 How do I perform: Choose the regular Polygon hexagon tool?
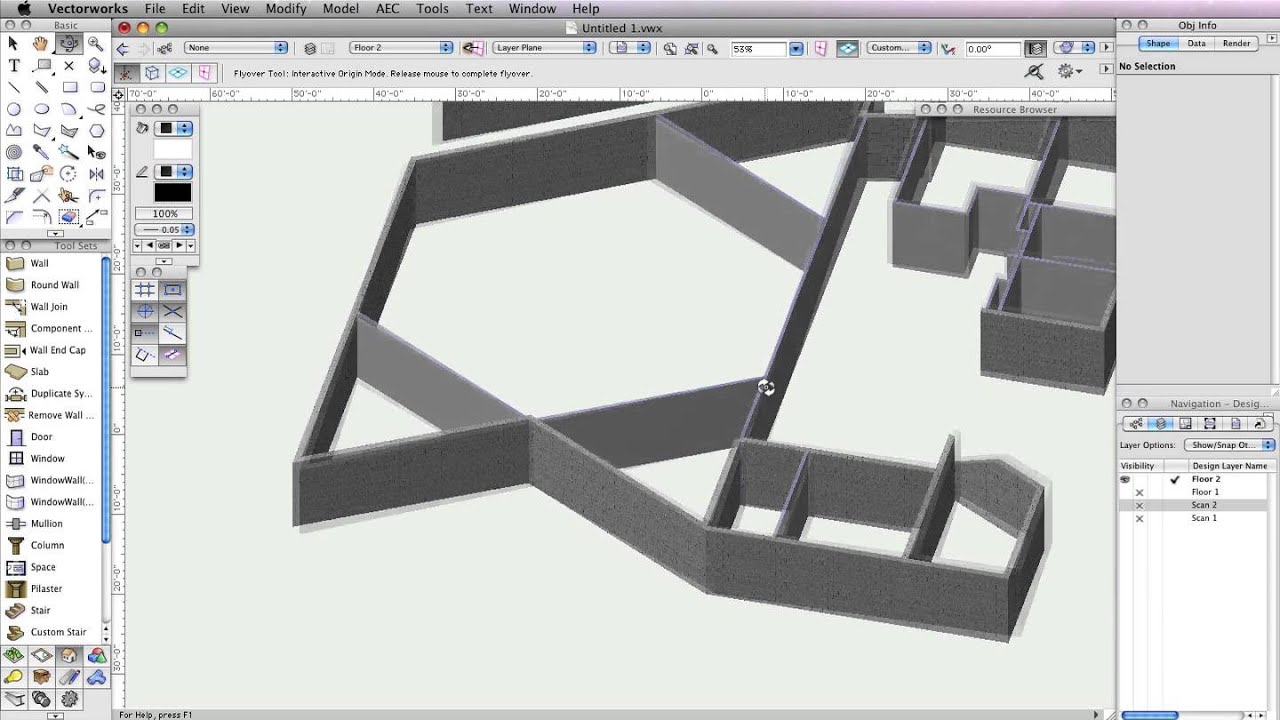pos(96,130)
